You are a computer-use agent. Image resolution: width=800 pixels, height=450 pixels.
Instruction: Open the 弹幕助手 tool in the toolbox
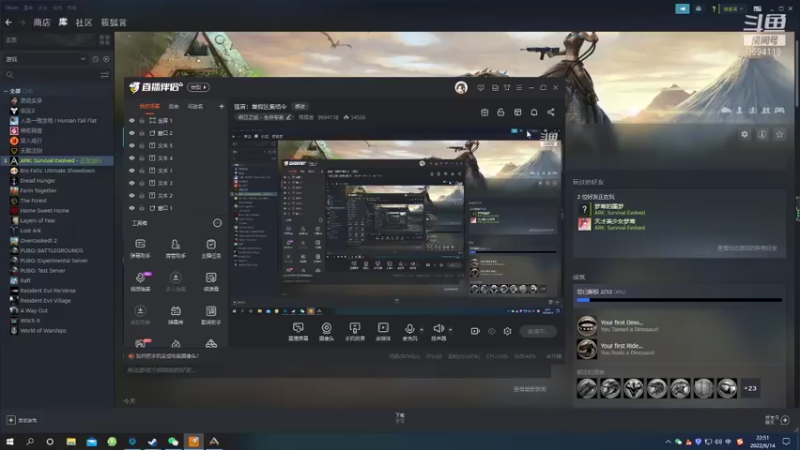140,248
